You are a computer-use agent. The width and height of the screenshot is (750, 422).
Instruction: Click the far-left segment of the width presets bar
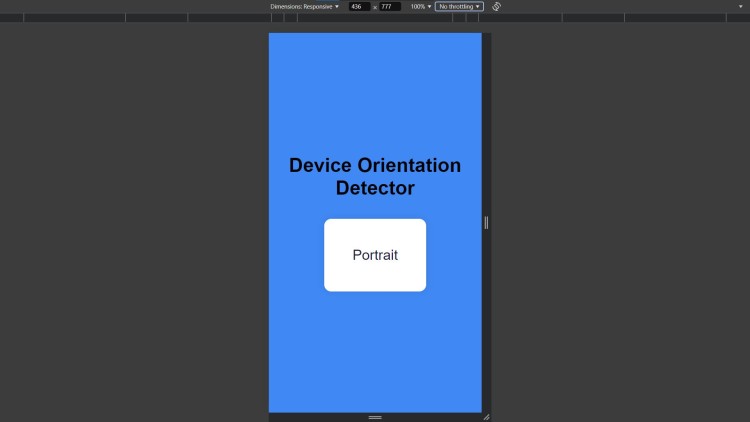(12, 18)
